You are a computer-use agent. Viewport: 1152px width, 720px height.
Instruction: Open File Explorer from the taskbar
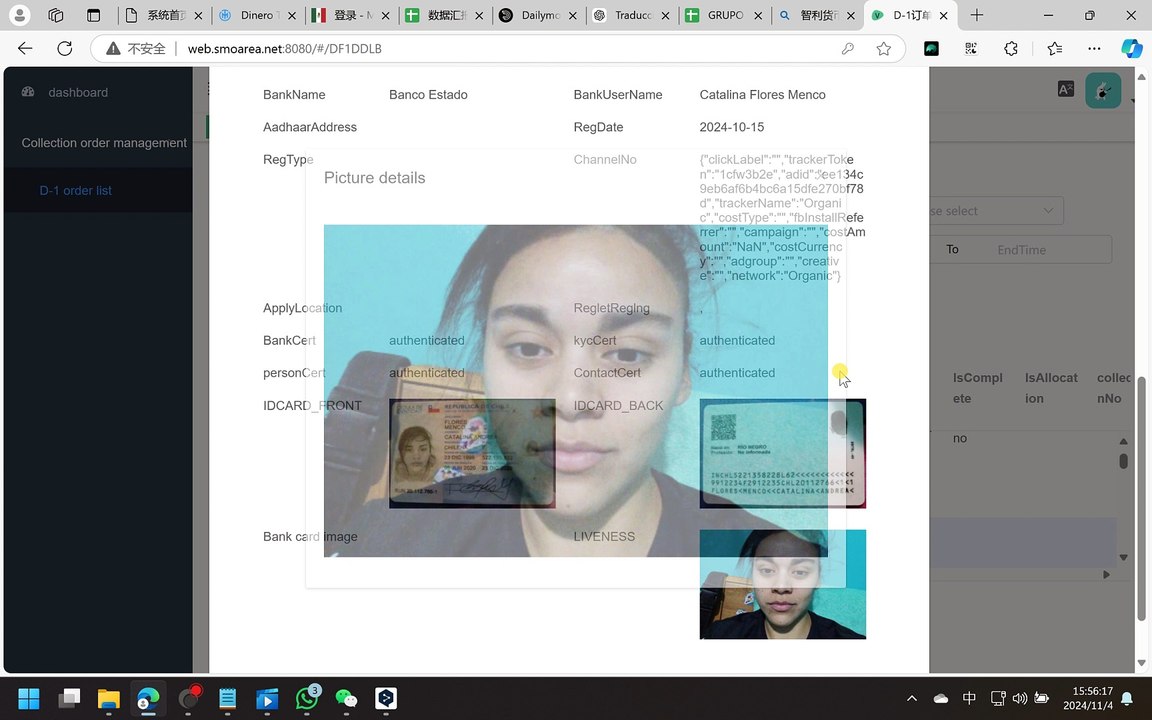pos(109,698)
